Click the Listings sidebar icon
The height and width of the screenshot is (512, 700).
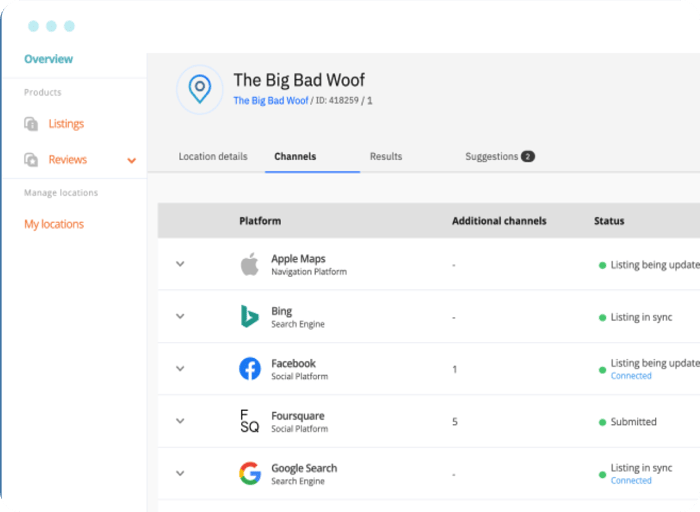click(31, 124)
